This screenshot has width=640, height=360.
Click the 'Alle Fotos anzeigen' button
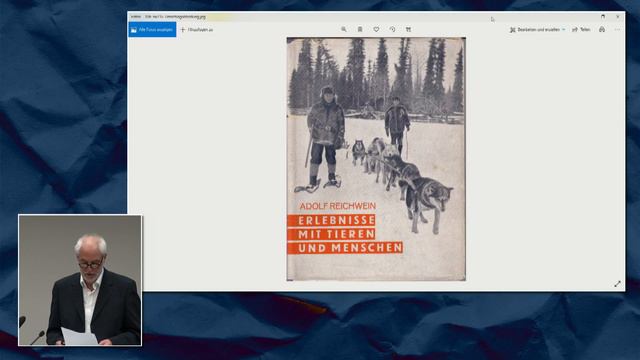point(152,30)
